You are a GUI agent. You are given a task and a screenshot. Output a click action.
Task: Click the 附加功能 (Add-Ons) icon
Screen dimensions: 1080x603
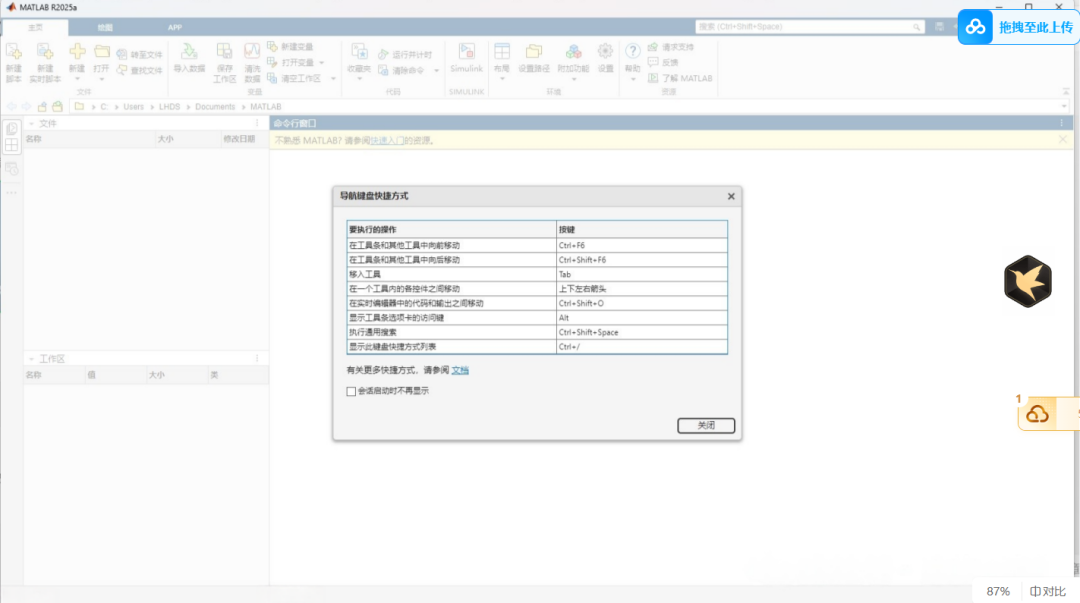coord(573,52)
